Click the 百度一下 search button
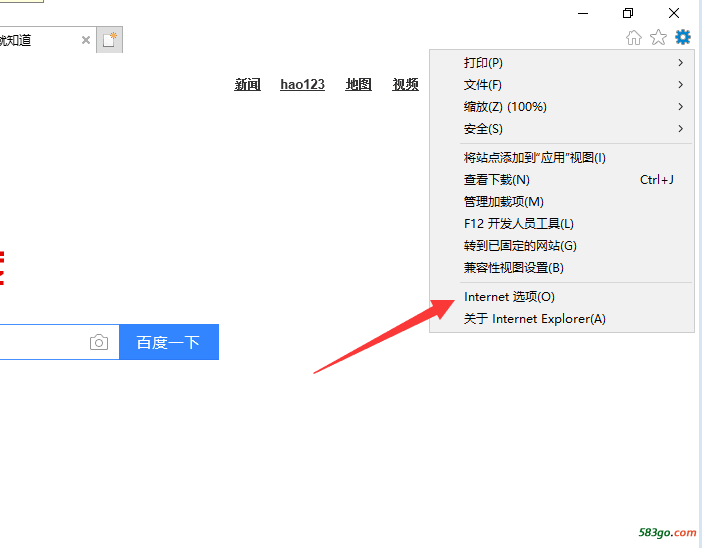This screenshot has height=548, width=702. tap(169, 342)
